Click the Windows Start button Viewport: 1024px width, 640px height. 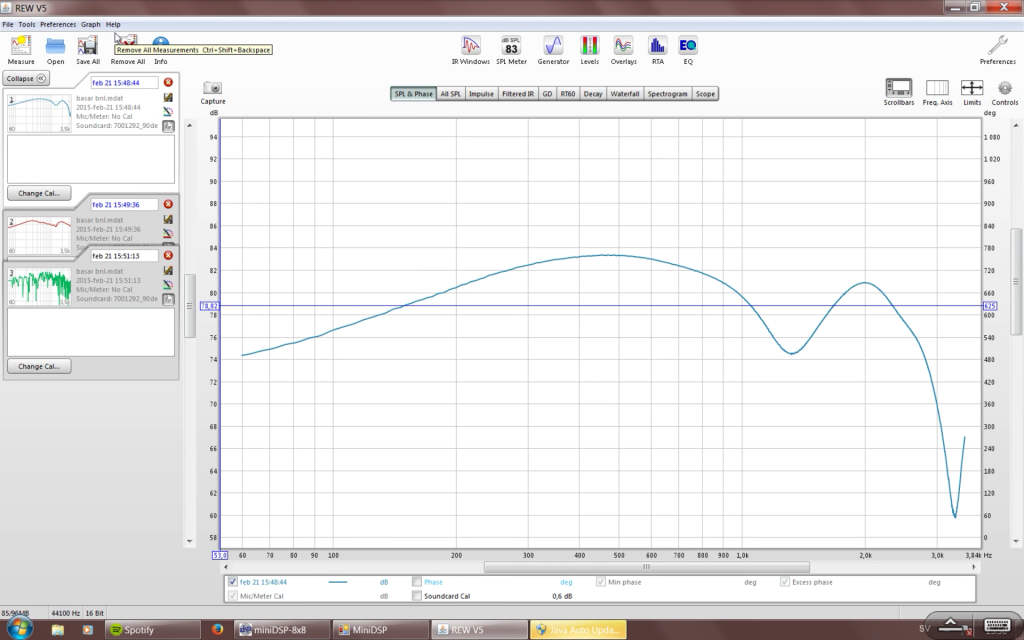point(18,628)
